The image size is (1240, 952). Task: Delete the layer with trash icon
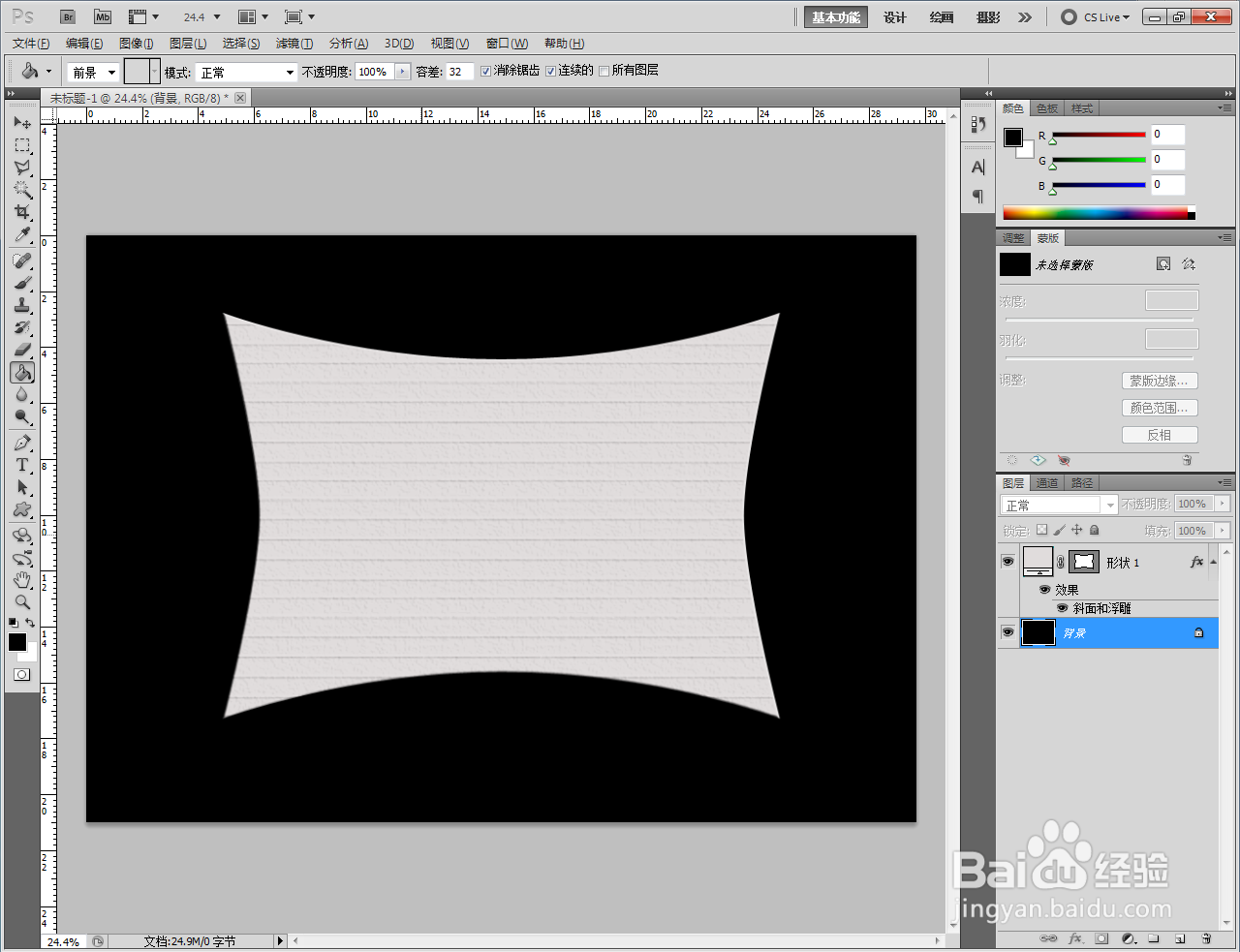pyautogui.click(x=1206, y=938)
